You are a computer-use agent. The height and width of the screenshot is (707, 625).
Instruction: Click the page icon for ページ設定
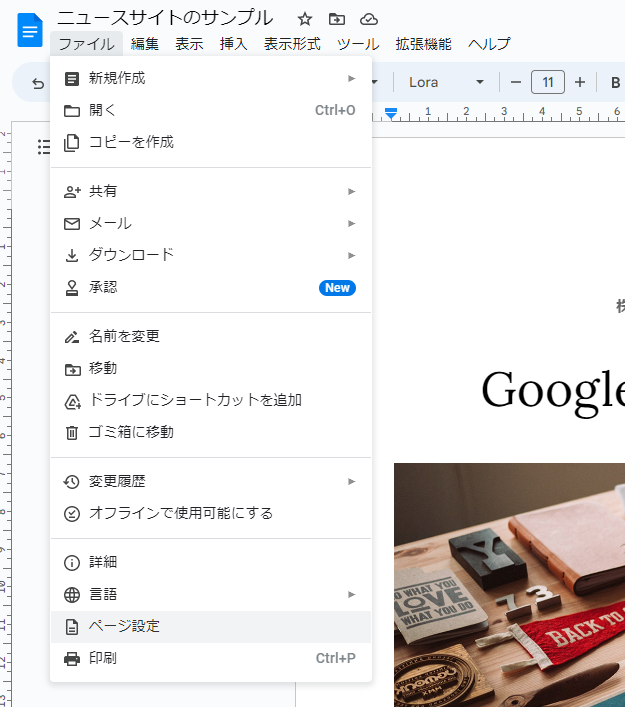click(x=72, y=627)
